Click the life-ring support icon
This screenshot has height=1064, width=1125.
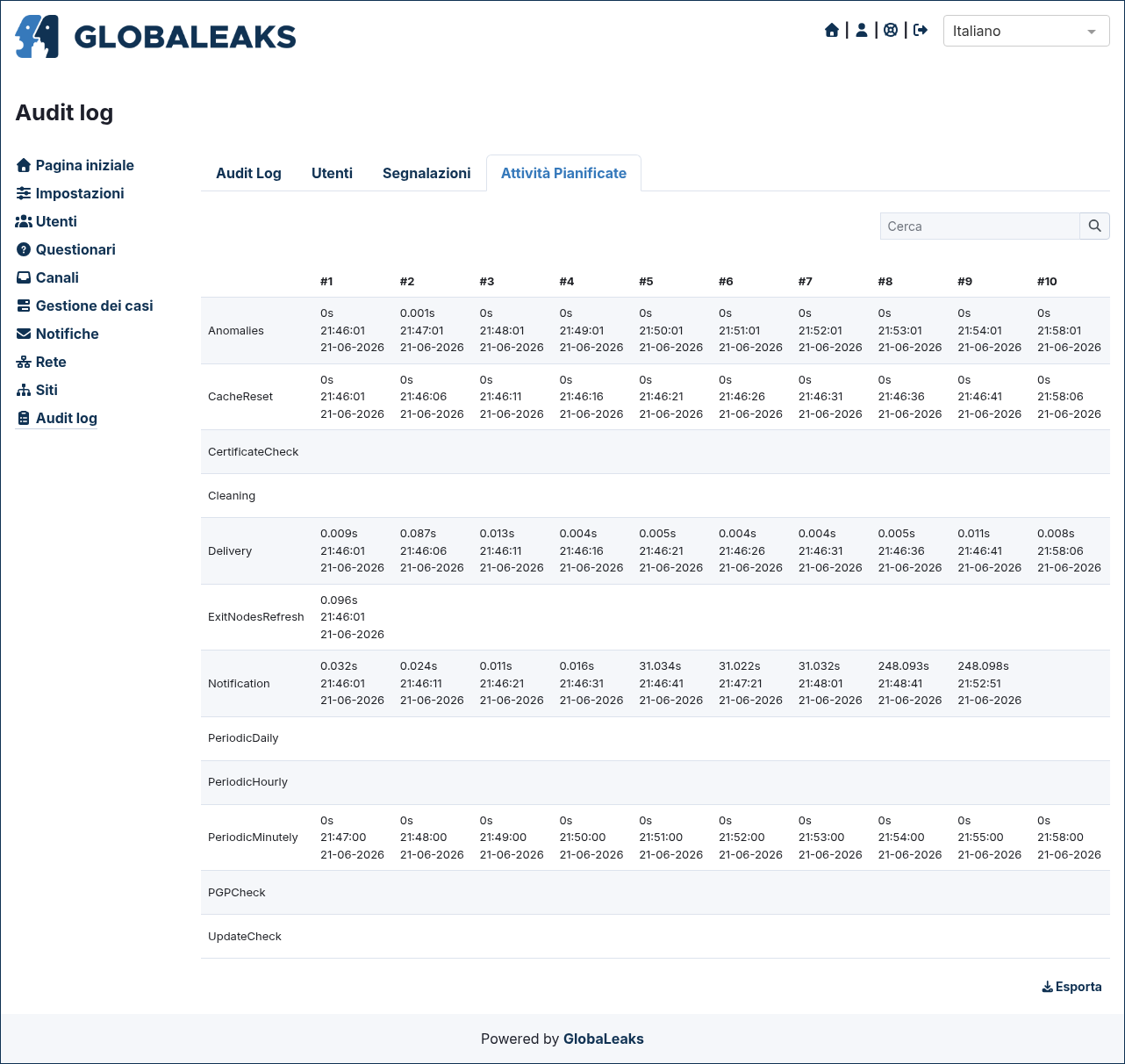click(x=891, y=31)
